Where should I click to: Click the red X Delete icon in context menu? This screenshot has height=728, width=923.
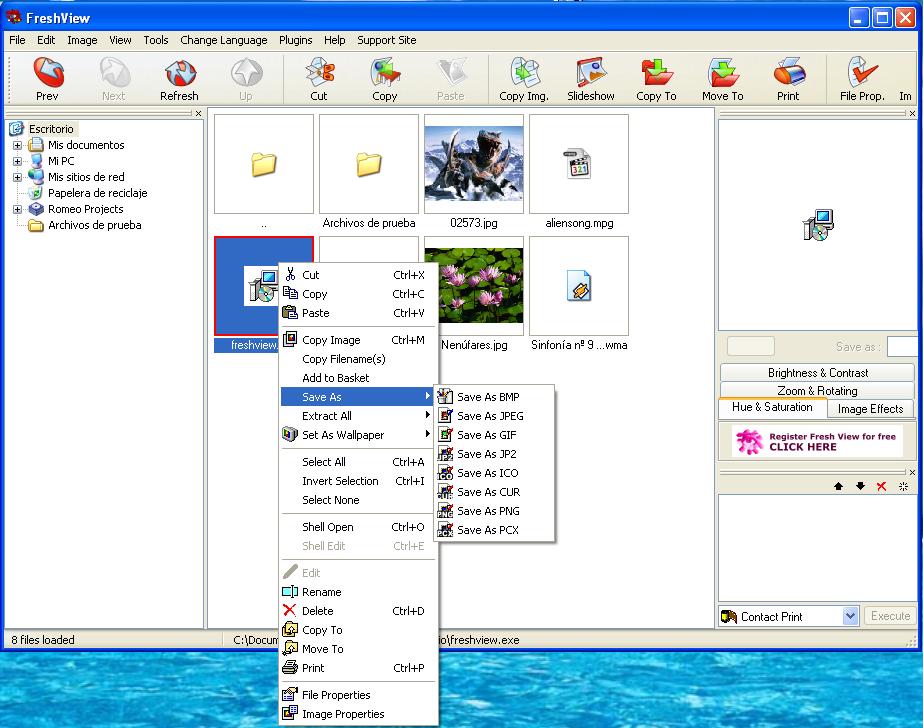coord(290,610)
